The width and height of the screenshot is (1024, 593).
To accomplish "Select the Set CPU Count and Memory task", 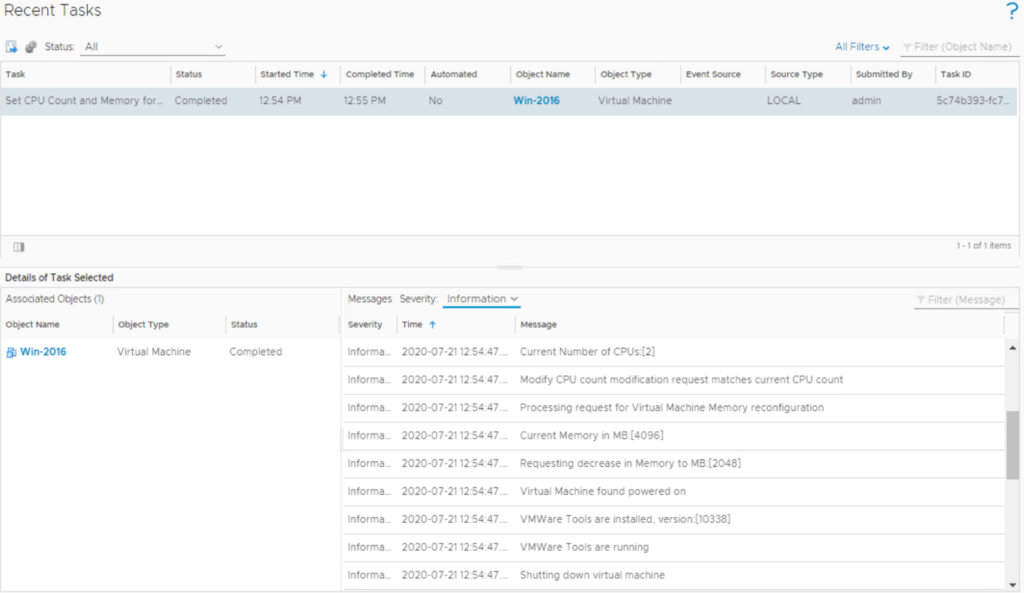I will (84, 101).
